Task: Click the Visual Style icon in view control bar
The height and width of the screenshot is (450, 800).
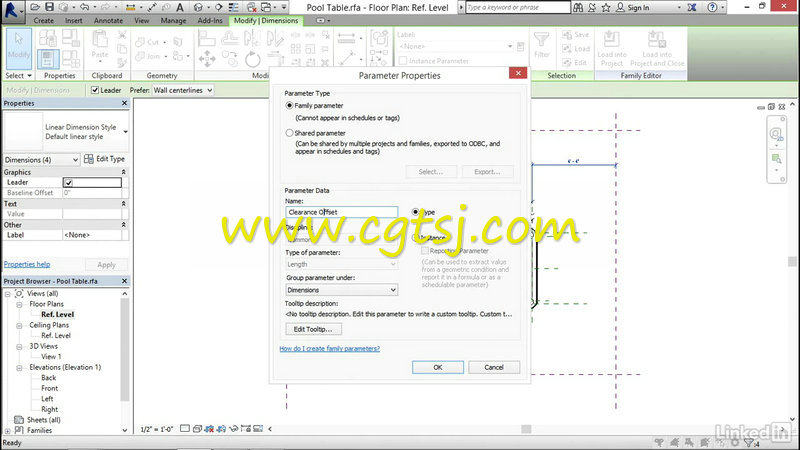Action: pyautogui.click(x=197, y=429)
